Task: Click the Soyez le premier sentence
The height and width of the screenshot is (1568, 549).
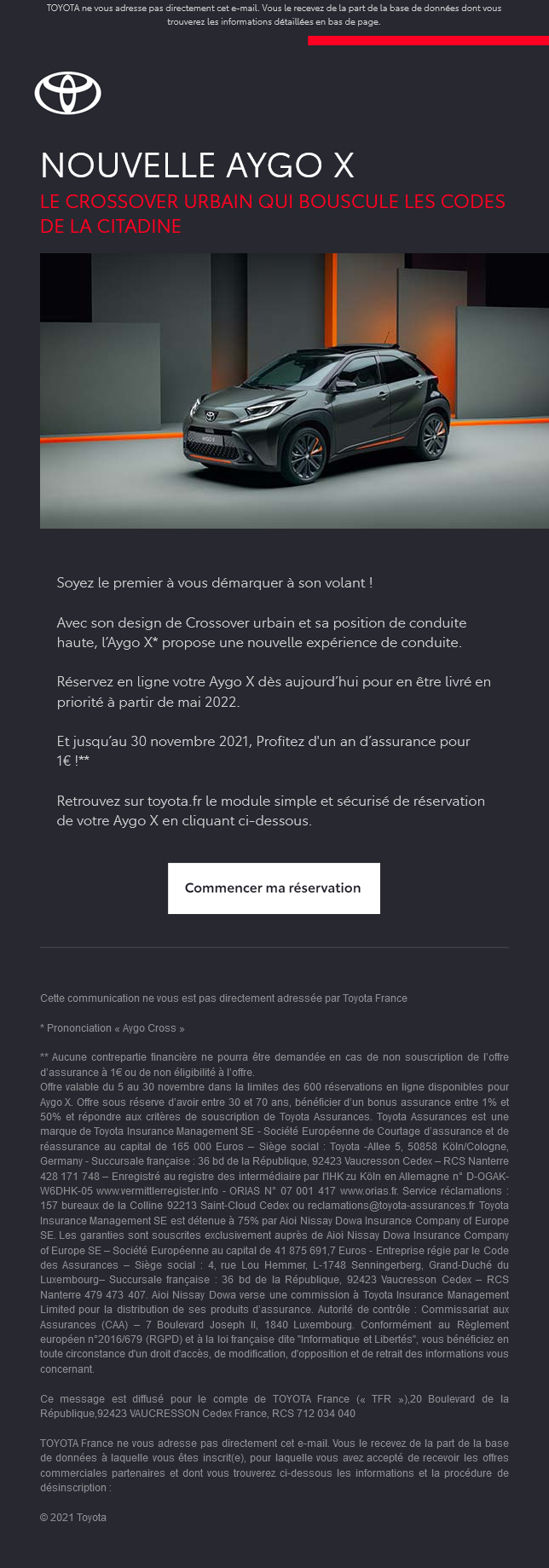Action: 215,583
